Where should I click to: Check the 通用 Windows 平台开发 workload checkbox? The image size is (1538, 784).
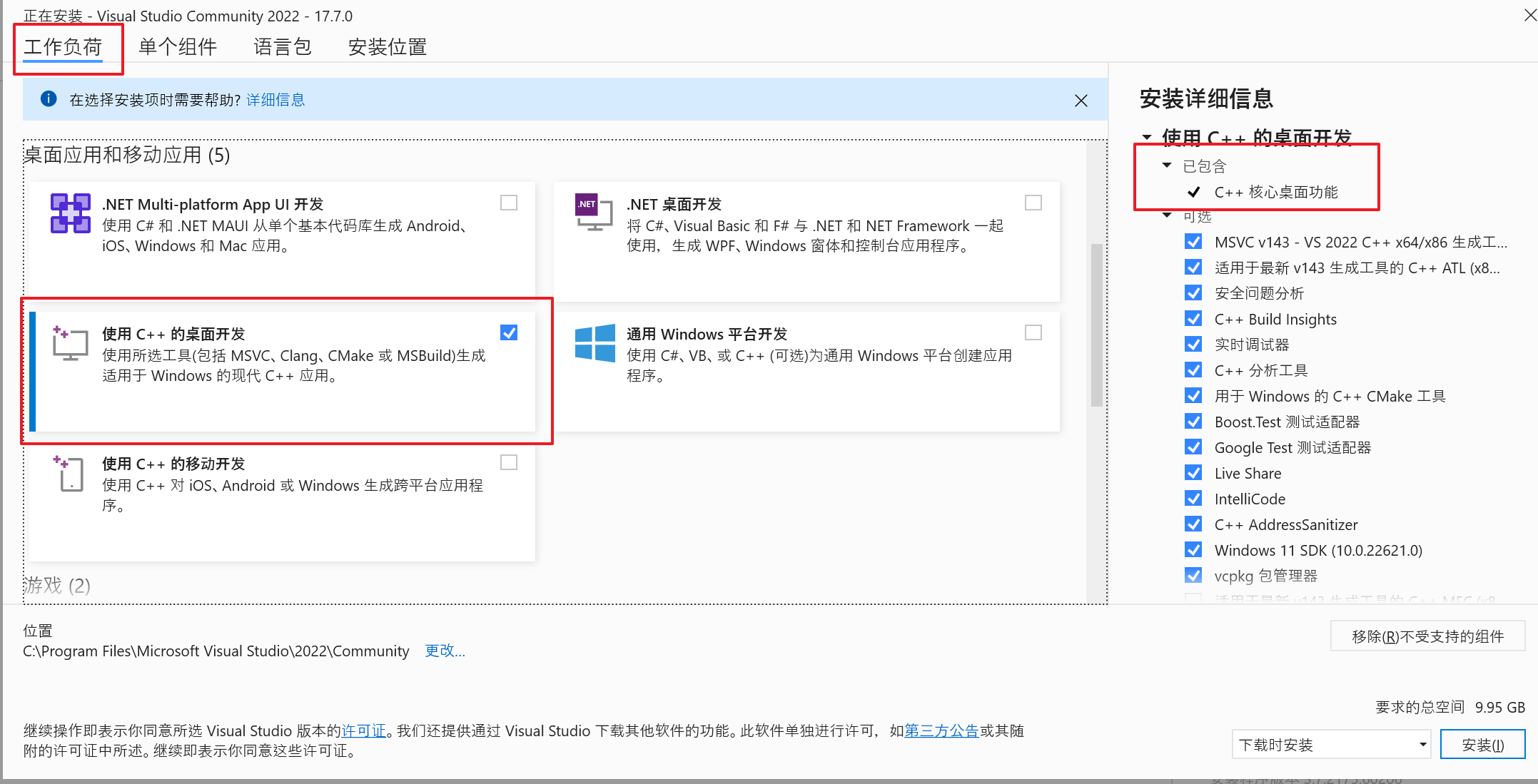(x=1033, y=332)
